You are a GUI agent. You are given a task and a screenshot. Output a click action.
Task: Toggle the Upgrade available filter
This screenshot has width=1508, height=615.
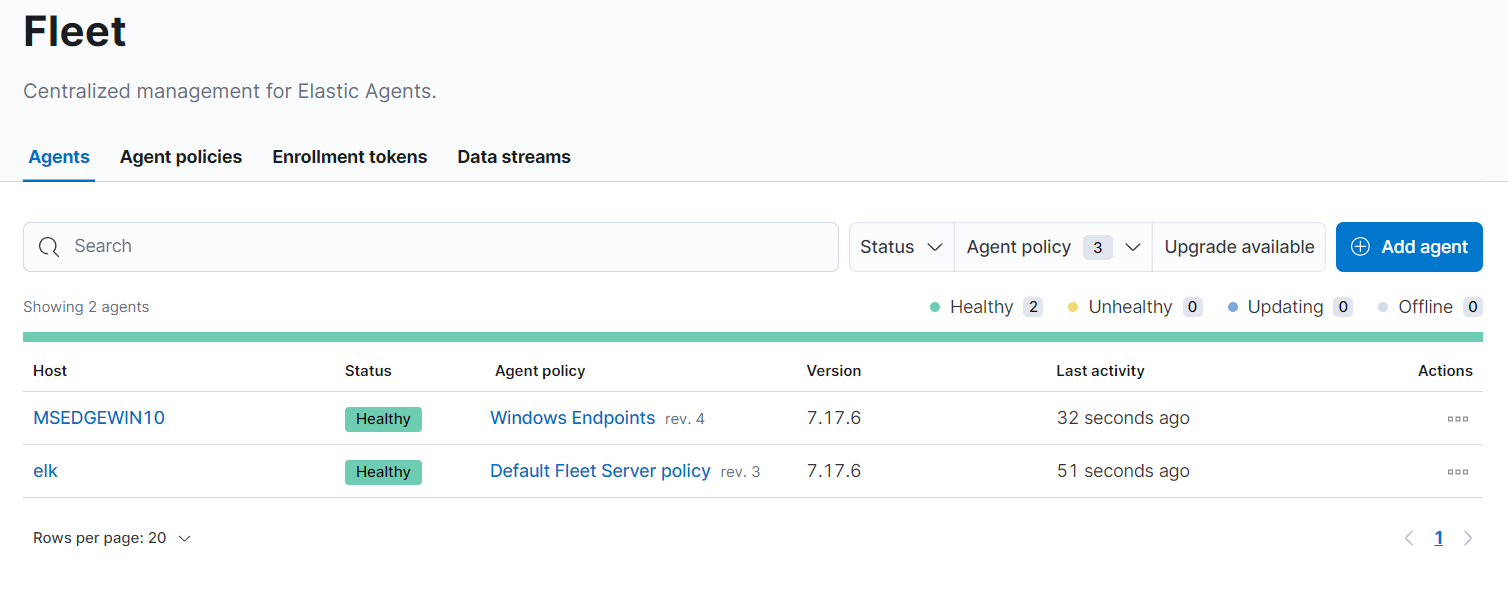point(1239,247)
